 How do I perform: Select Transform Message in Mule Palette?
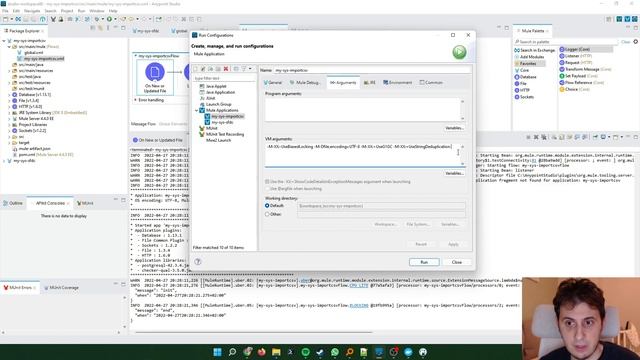coord(586,69)
